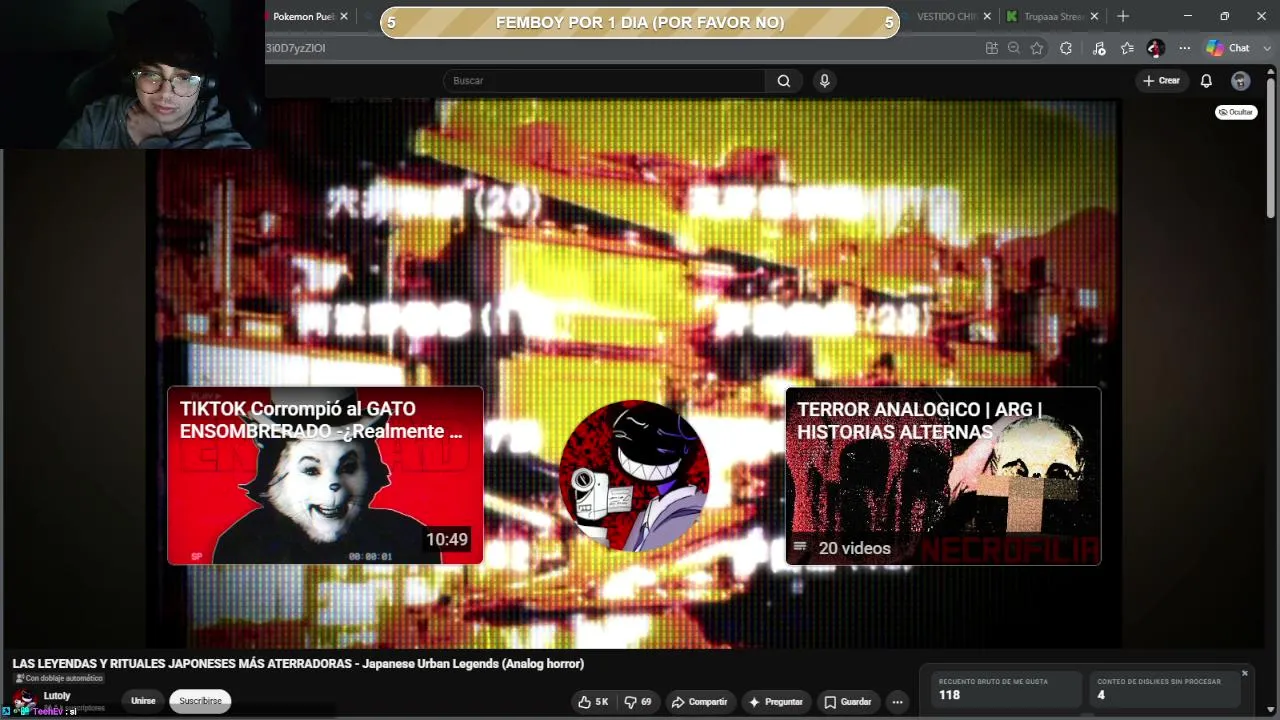Image resolution: width=1280 pixels, height=720 pixels.
Task: Open the YouTube account avatar menu
Action: click(x=1240, y=81)
